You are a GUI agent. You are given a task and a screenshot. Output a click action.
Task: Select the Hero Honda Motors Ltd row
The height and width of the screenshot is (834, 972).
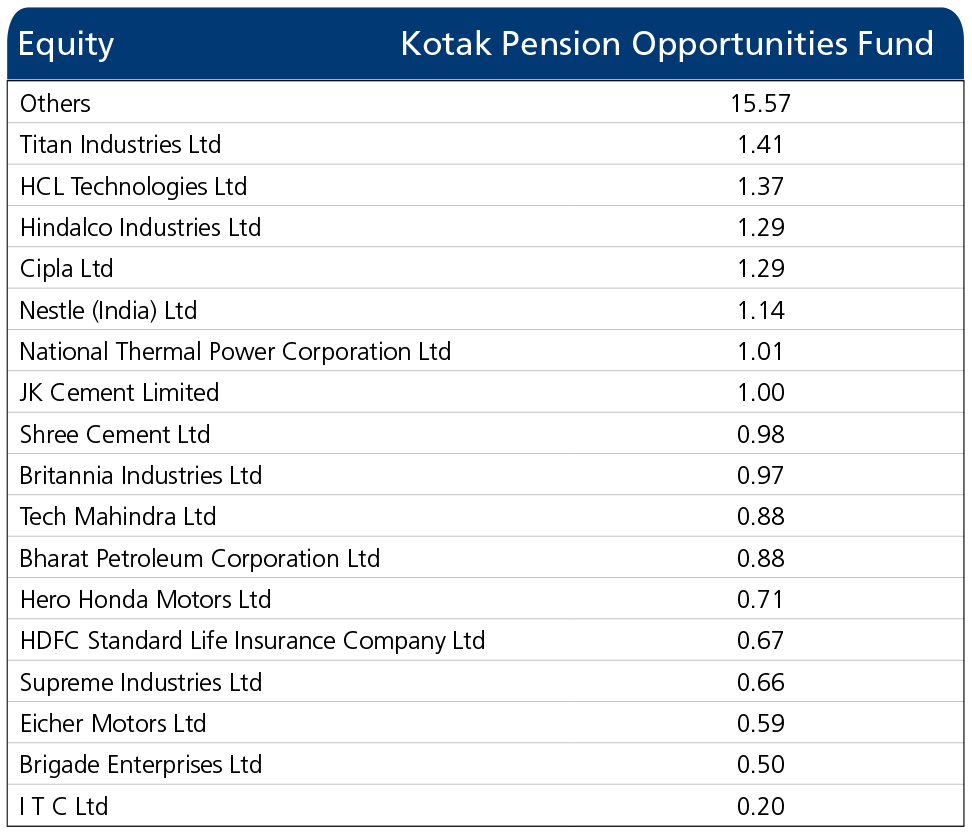(485, 599)
